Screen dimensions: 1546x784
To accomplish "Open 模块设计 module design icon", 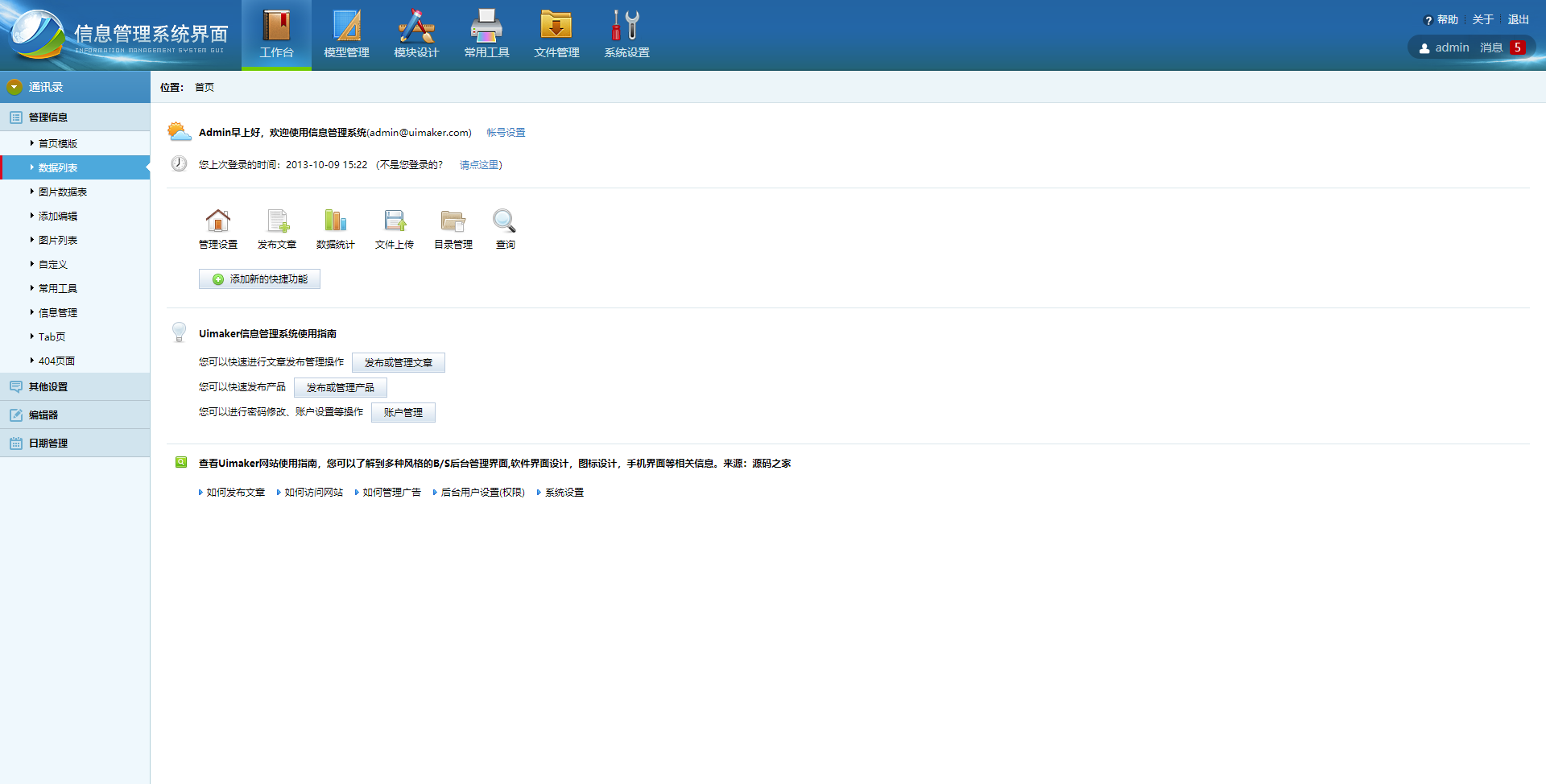I will tap(416, 26).
